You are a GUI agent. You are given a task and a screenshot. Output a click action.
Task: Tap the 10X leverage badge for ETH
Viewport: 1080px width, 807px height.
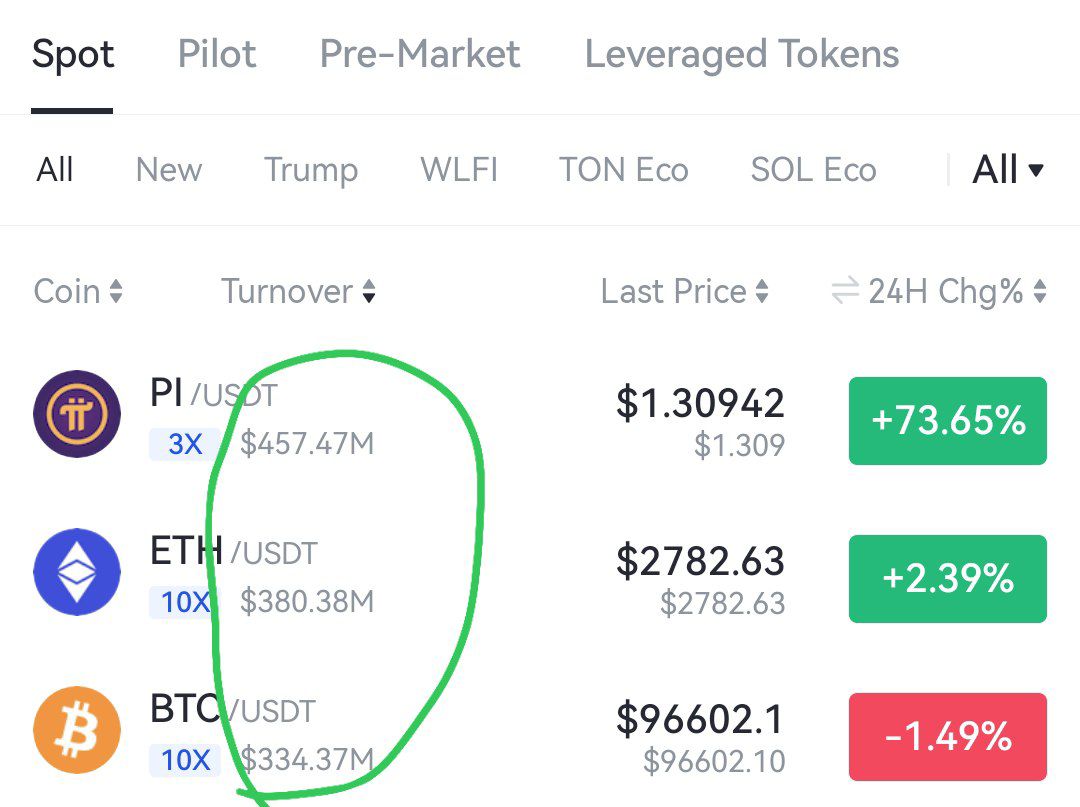[185, 602]
